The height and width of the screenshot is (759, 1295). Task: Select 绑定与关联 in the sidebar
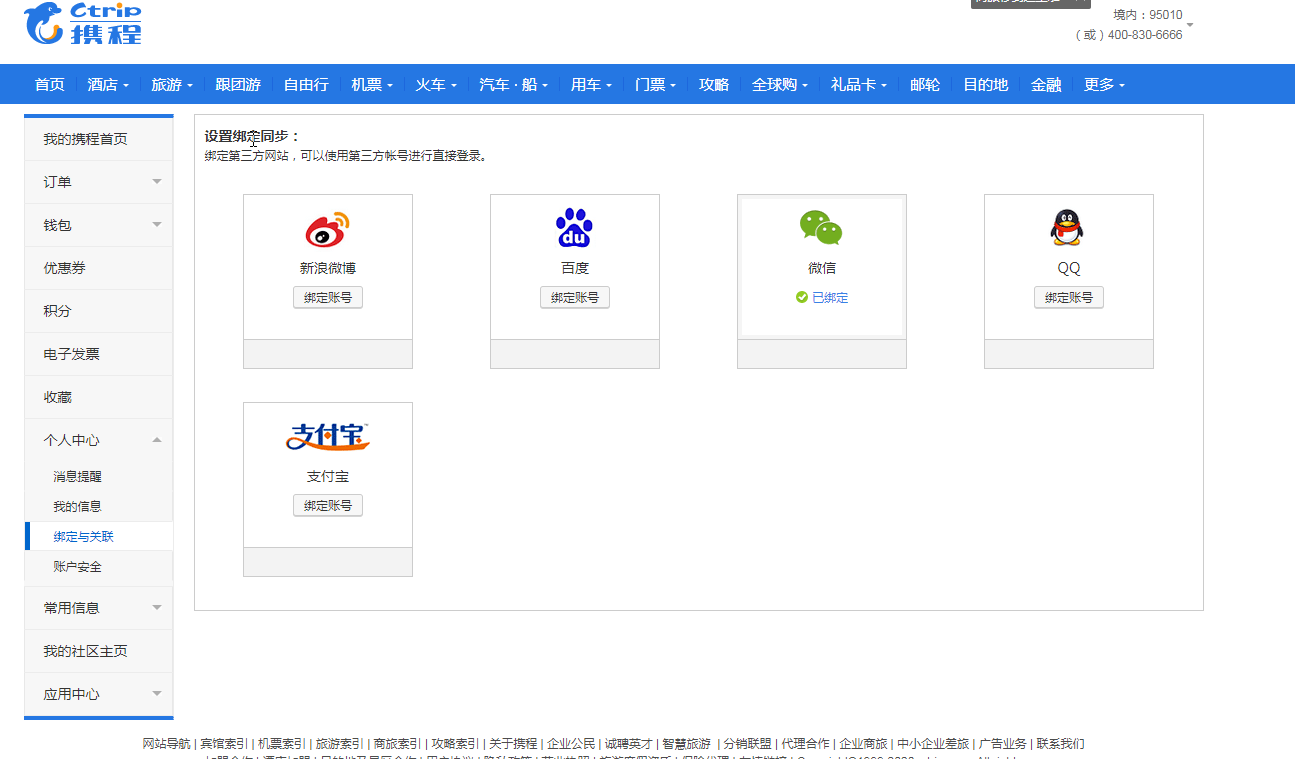(99, 537)
